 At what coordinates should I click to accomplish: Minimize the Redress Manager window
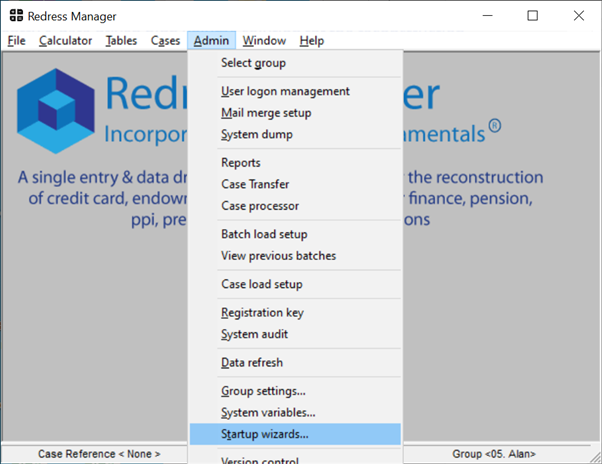click(488, 16)
